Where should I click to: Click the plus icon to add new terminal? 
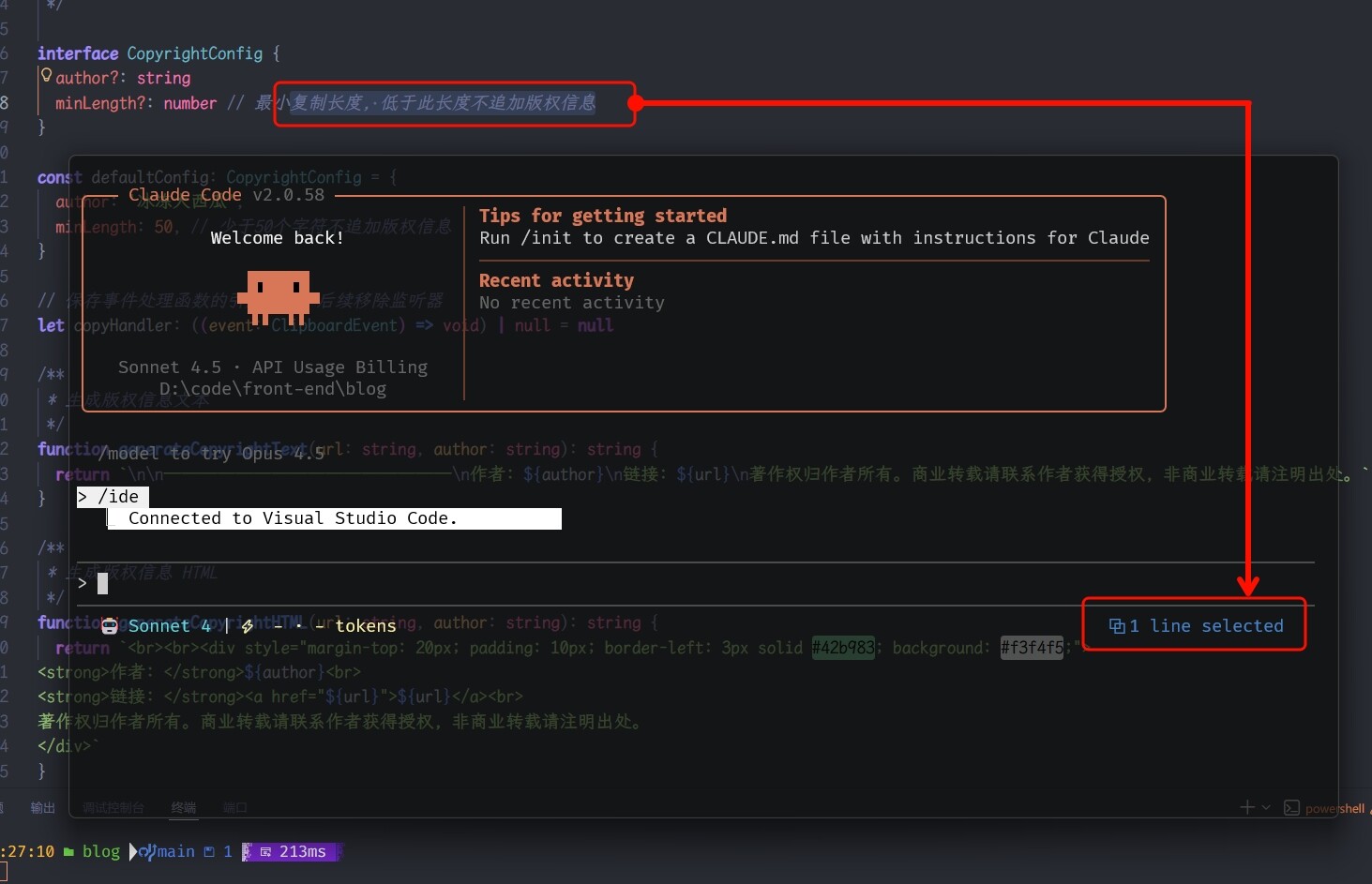(1246, 807)
